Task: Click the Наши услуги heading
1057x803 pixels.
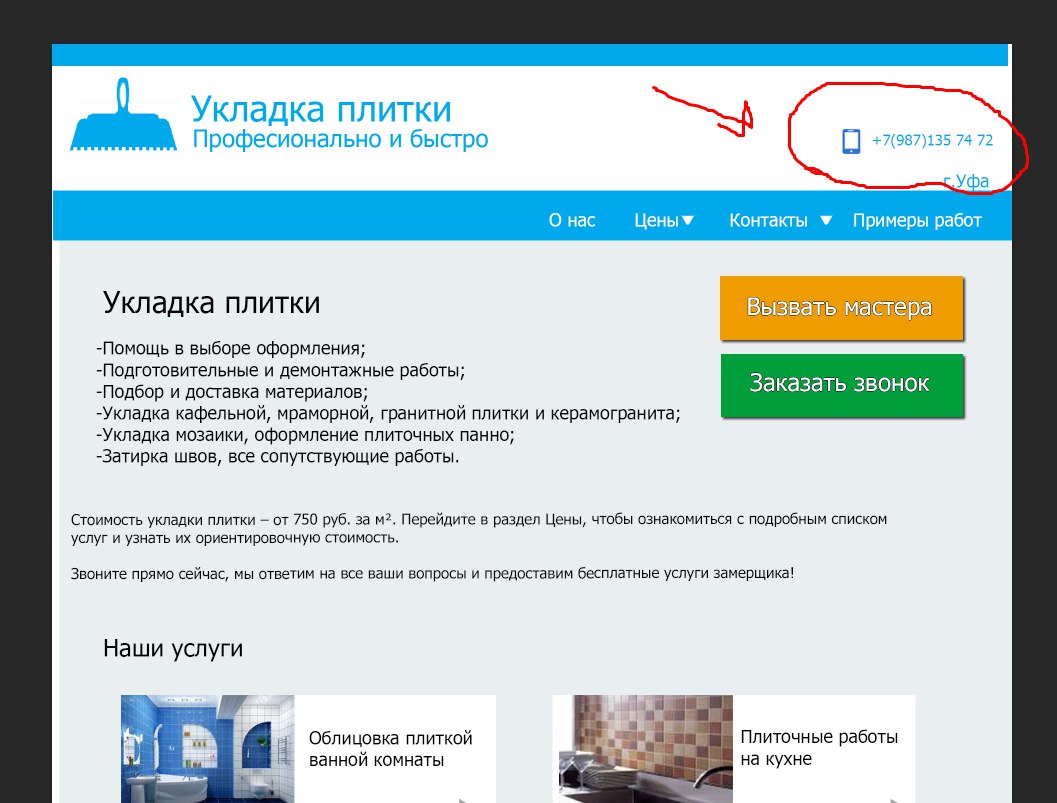Action: pyautogui.click(x=173, y=648)
